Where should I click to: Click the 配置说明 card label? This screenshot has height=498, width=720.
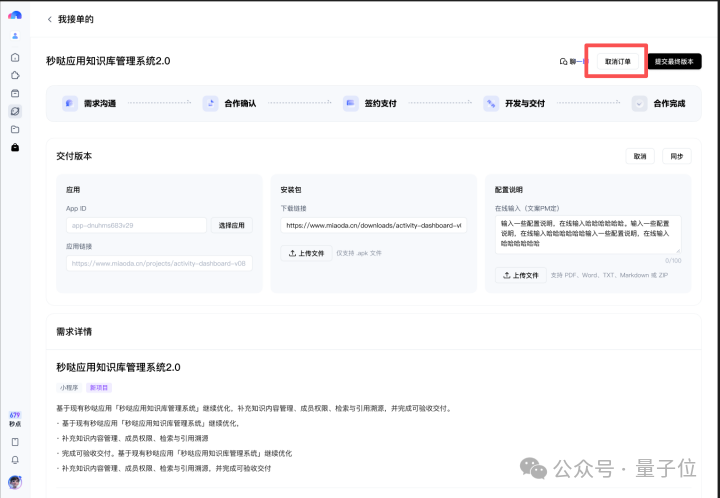(x=509, y=190)
